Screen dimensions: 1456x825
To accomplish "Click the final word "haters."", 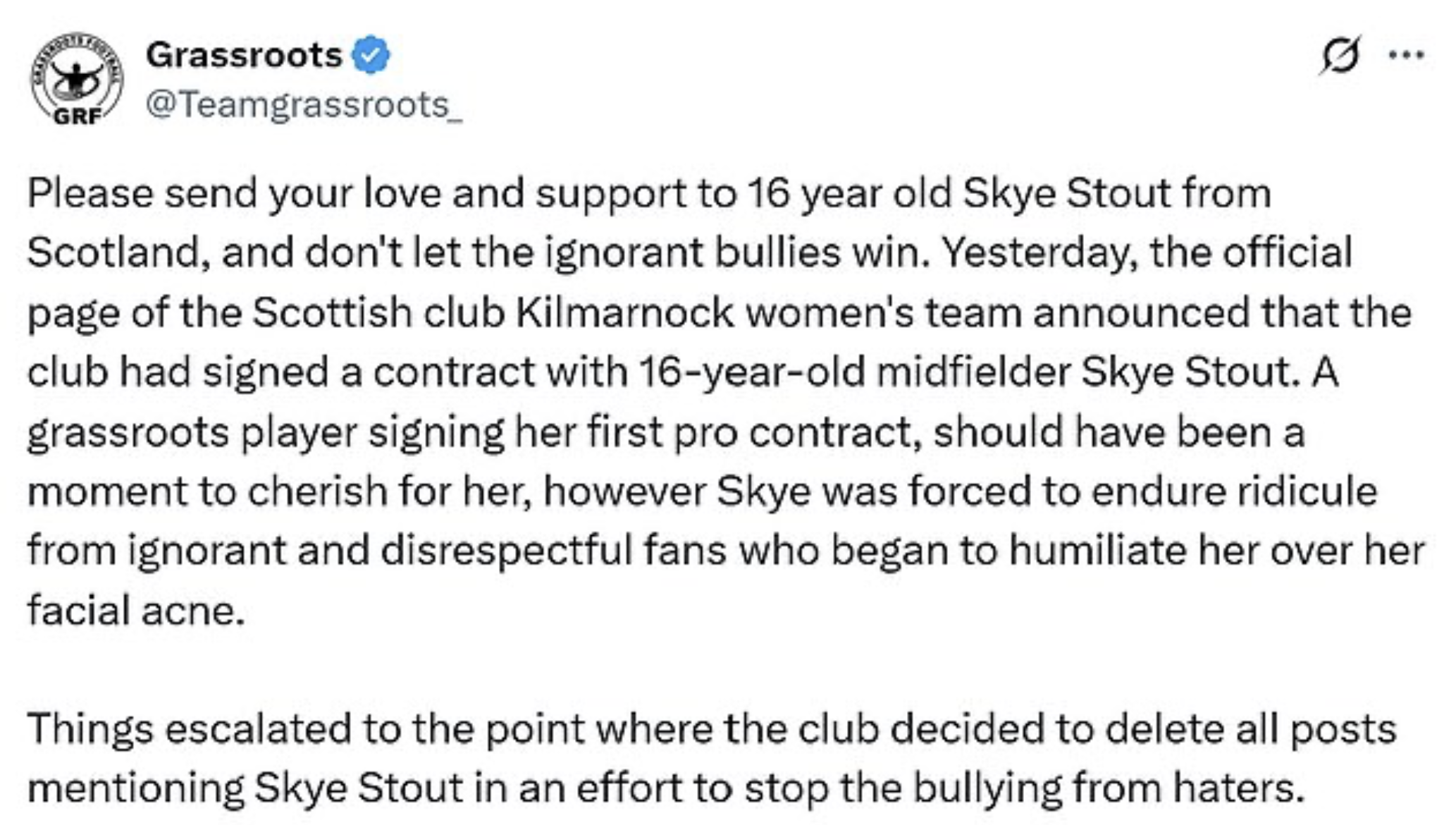I will (x=1239, y=788).
